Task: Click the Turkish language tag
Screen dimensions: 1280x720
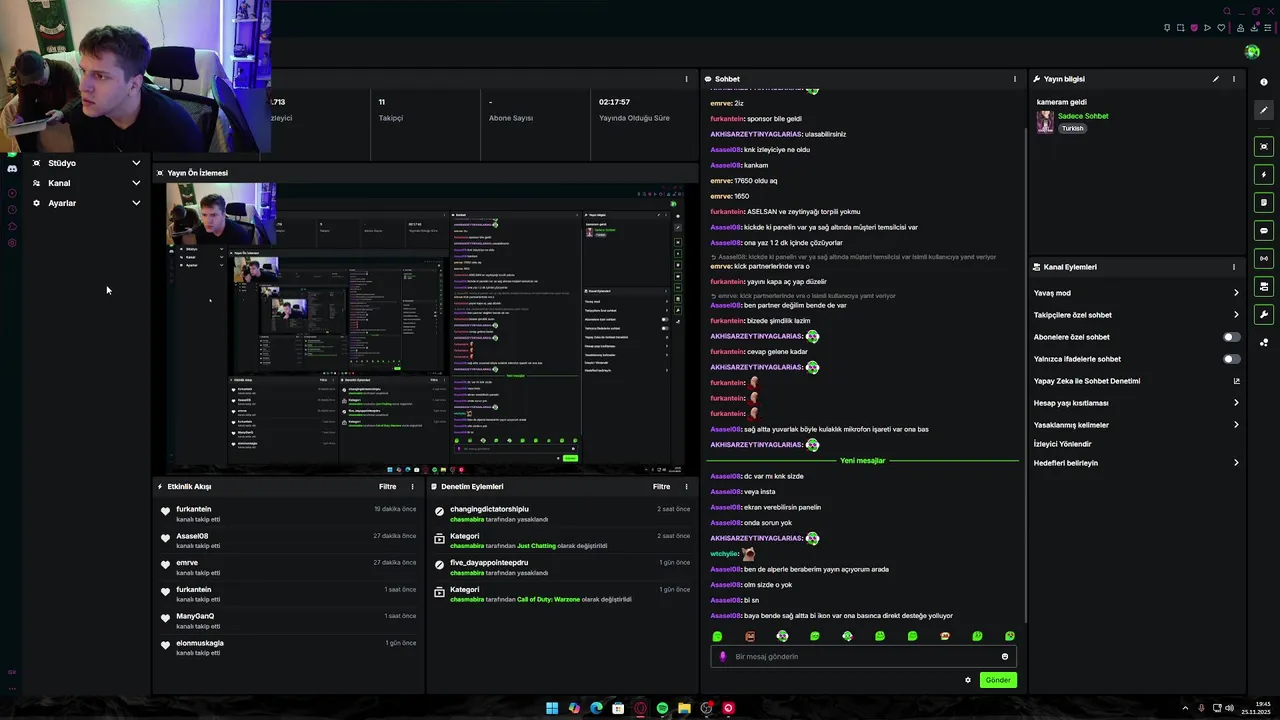Action: pyautogui.click(x=1072, y=128)
